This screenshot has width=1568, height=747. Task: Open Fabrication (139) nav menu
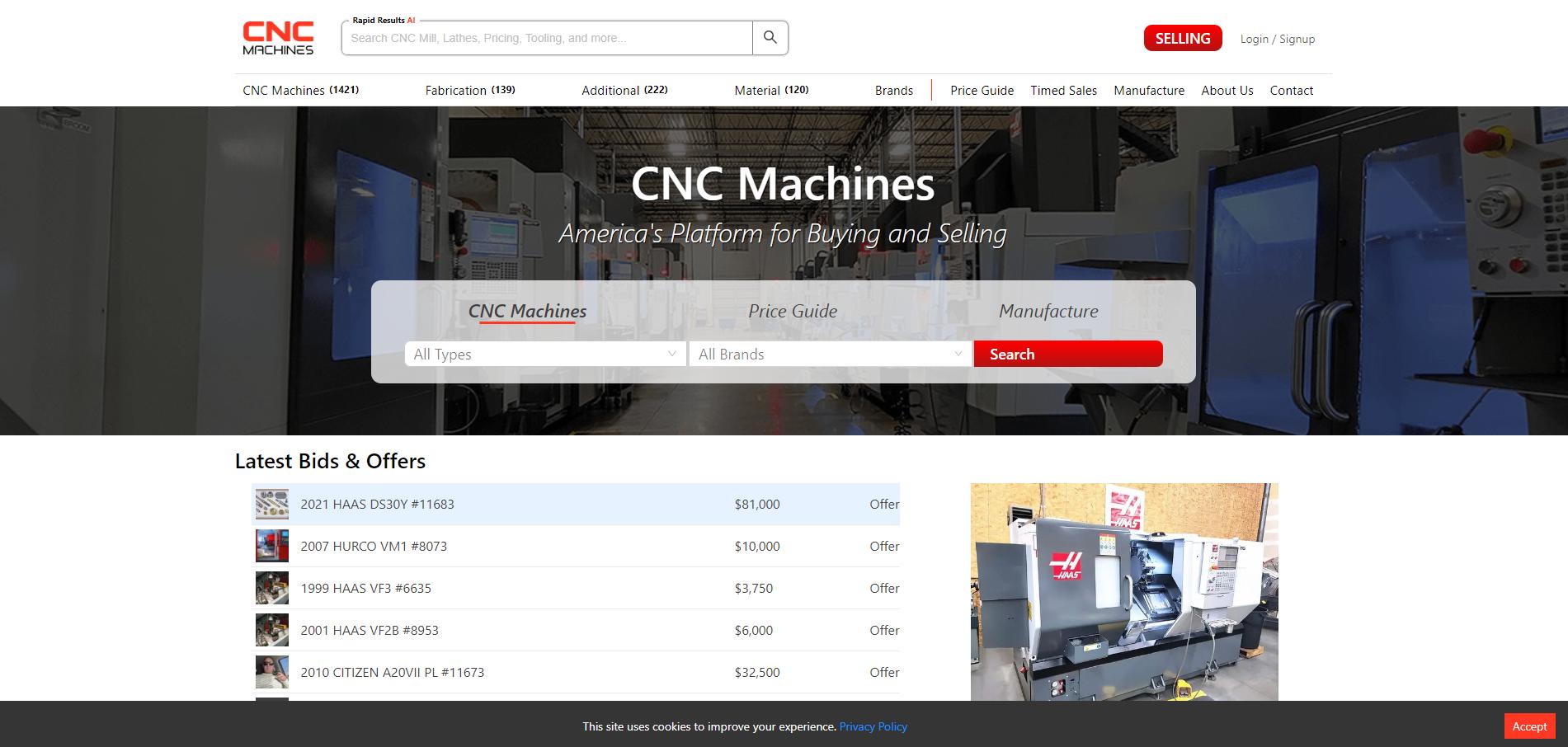coord(470,90)
